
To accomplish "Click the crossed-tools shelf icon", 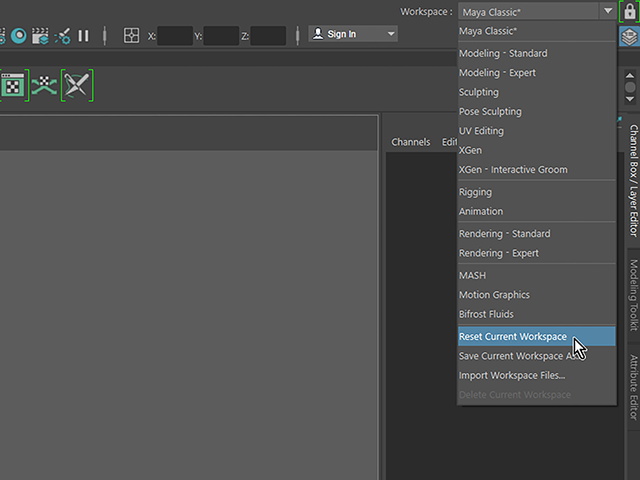I will pos(77,85).
